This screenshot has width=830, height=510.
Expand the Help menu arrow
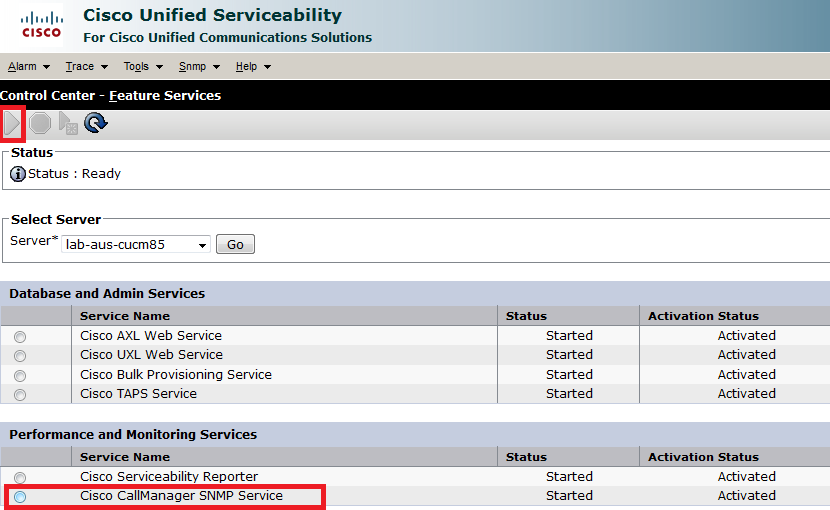coord(267,67)
